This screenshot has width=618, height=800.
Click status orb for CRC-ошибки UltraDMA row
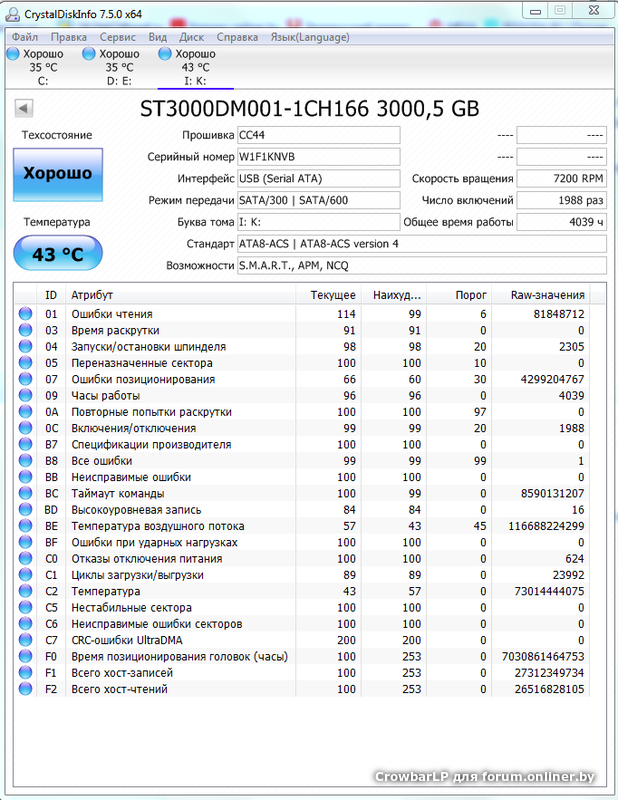tap(26, 640)
